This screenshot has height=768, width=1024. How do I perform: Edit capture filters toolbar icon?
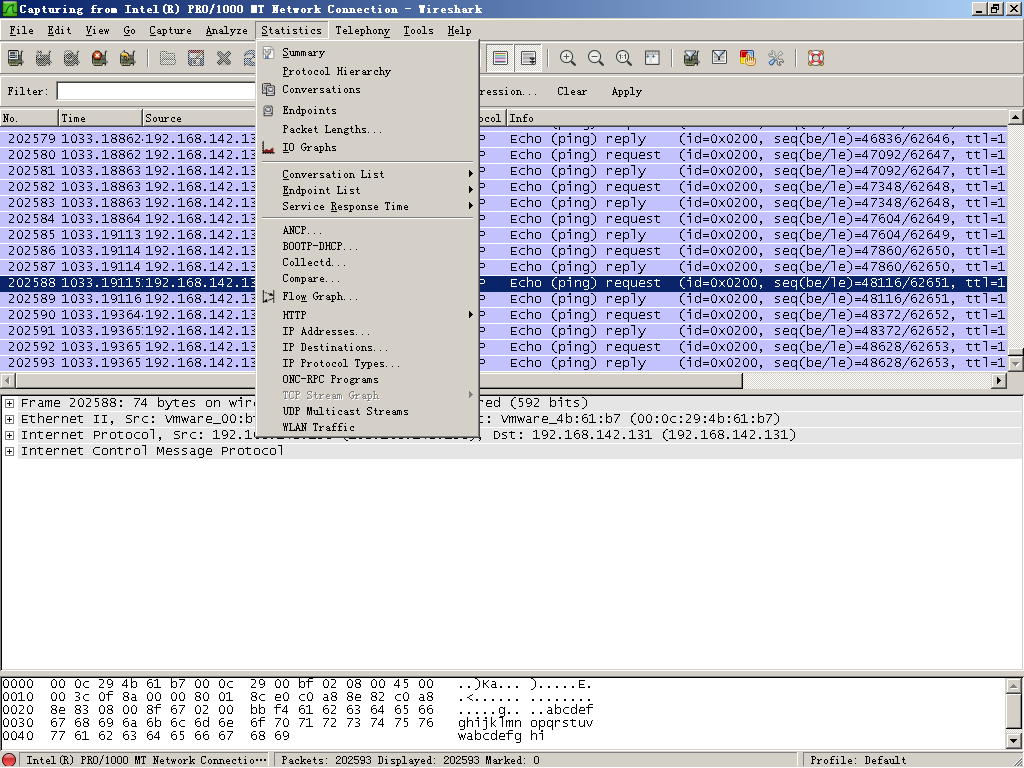[x=692, y=58]
